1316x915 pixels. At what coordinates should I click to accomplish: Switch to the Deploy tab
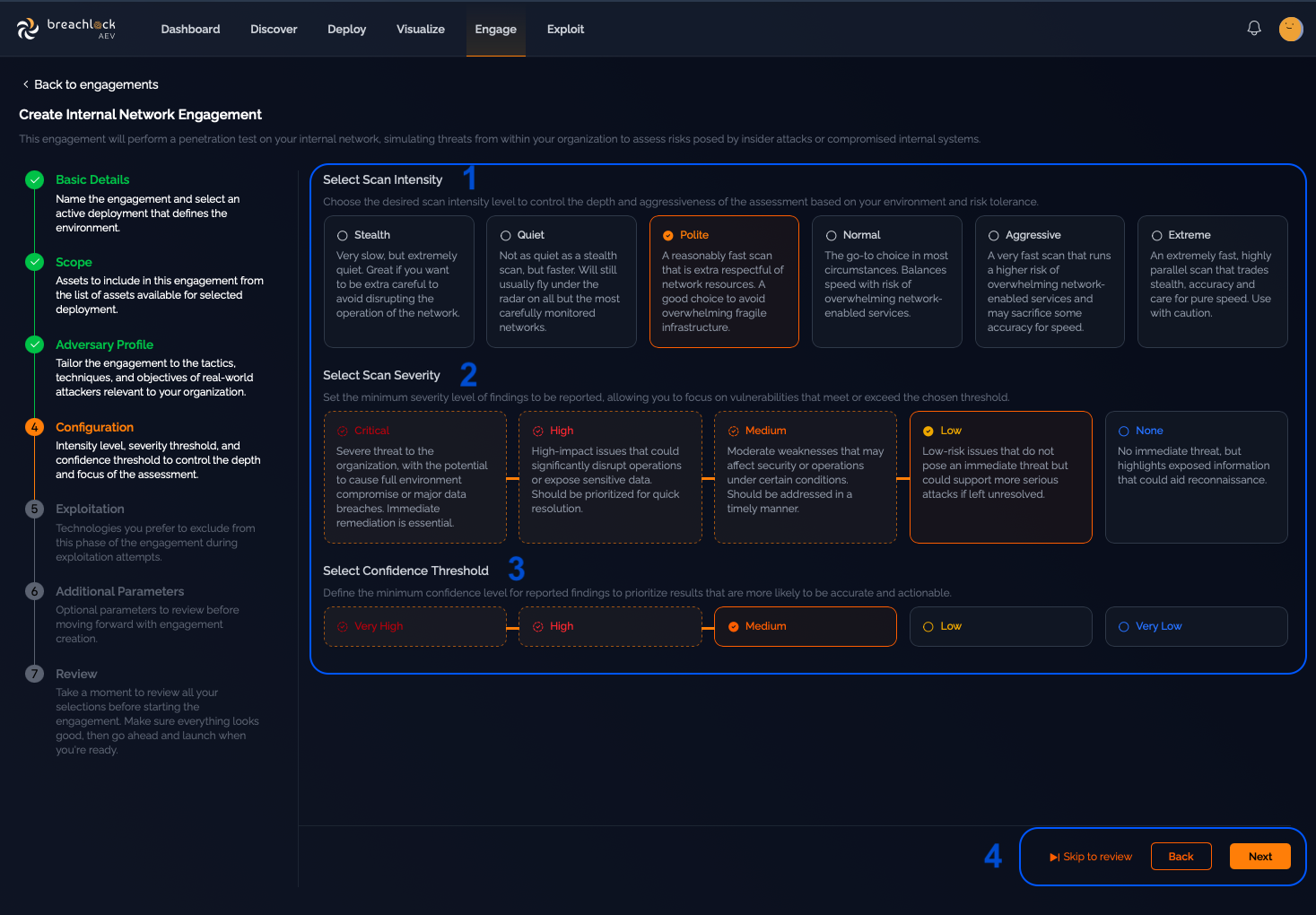(346, 29)
